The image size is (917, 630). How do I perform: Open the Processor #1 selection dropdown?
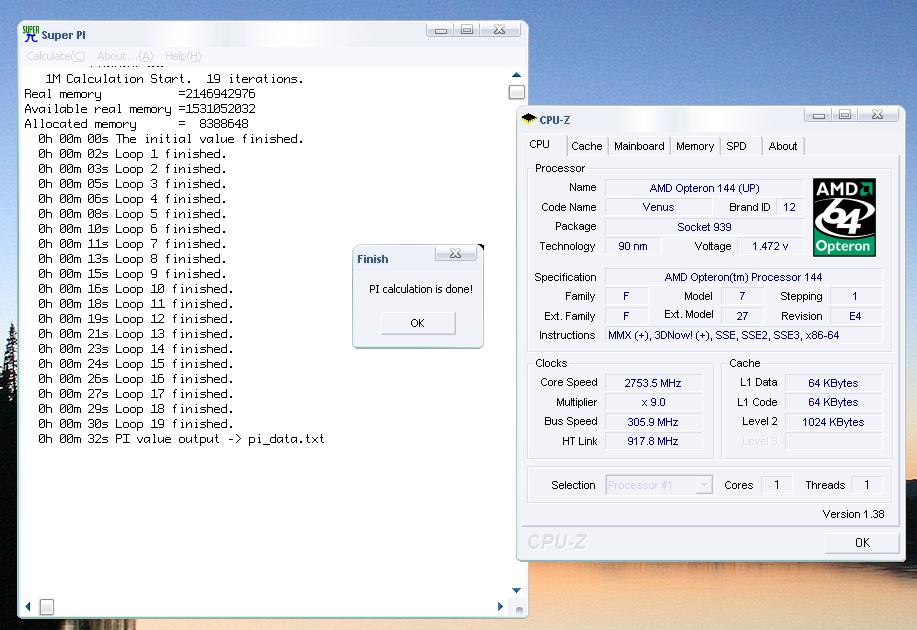coord(659,485)
